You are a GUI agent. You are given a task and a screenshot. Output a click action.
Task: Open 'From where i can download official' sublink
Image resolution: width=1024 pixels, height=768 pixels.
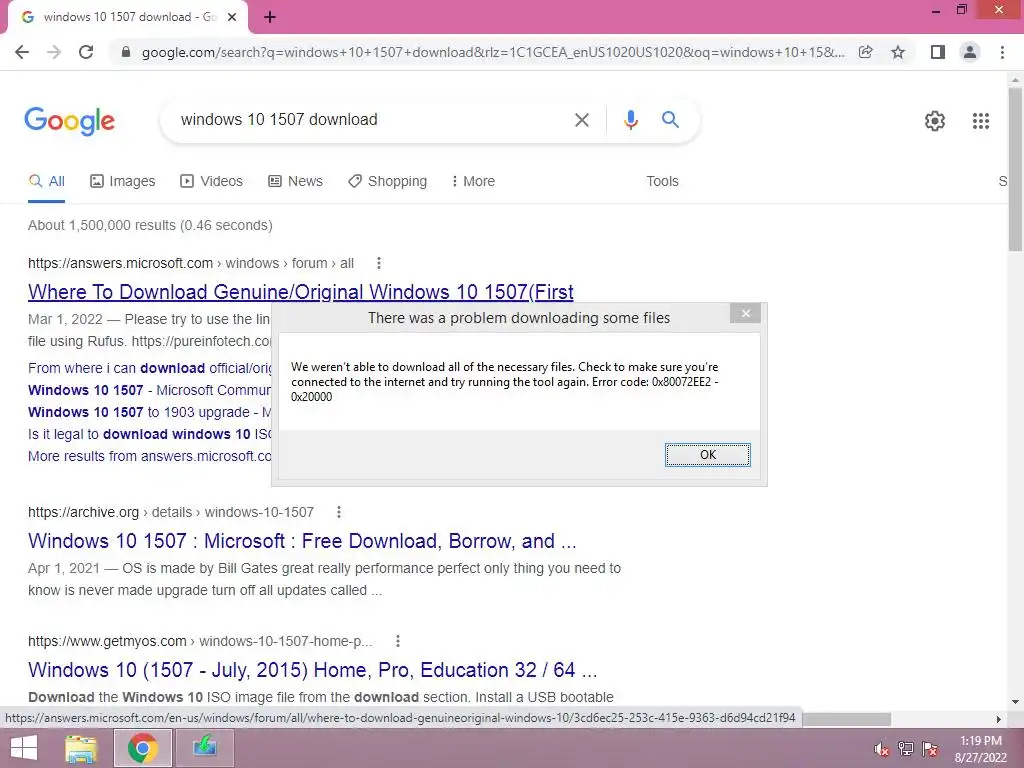coord(150,368)
